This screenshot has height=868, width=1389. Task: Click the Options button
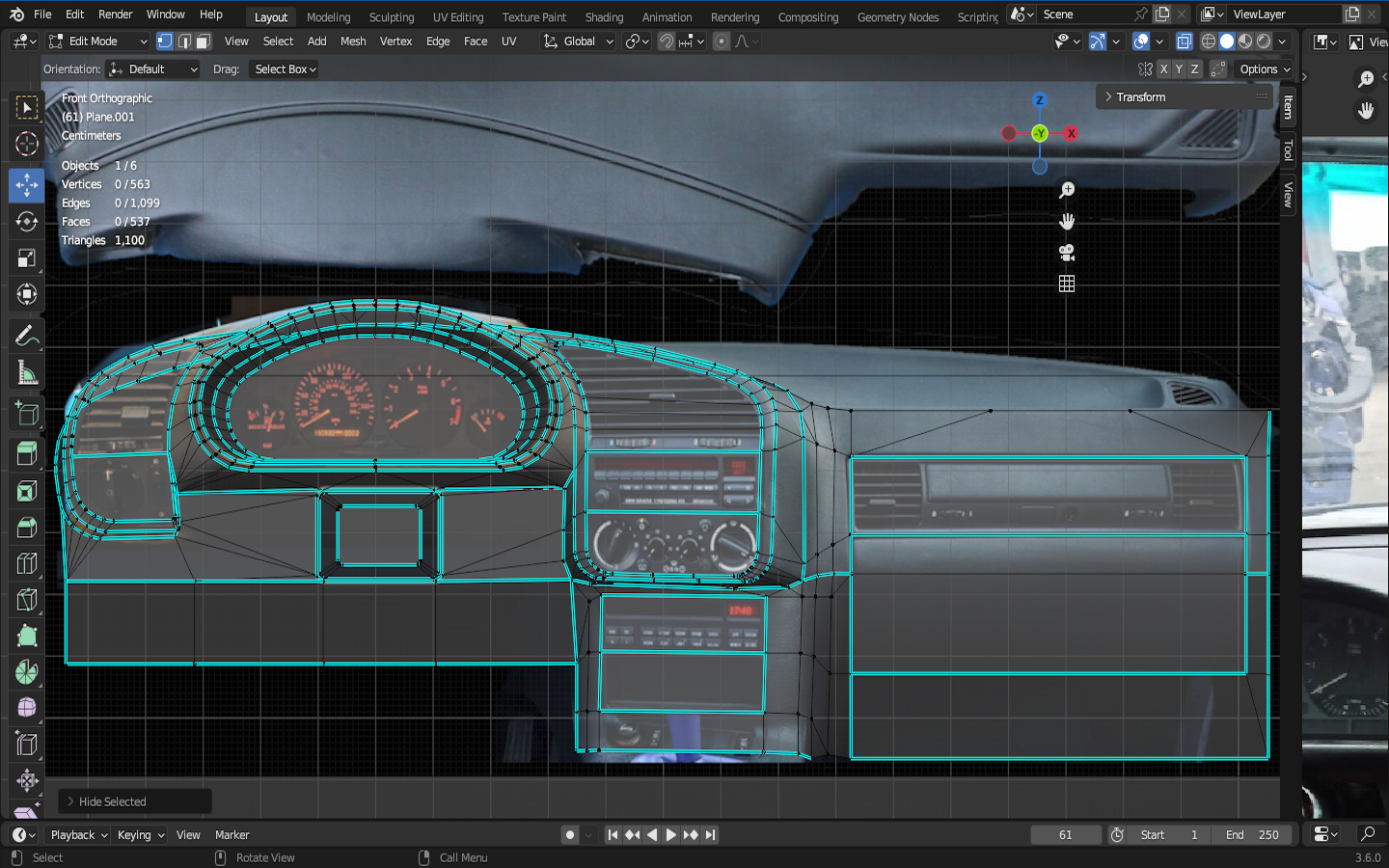1264,69
